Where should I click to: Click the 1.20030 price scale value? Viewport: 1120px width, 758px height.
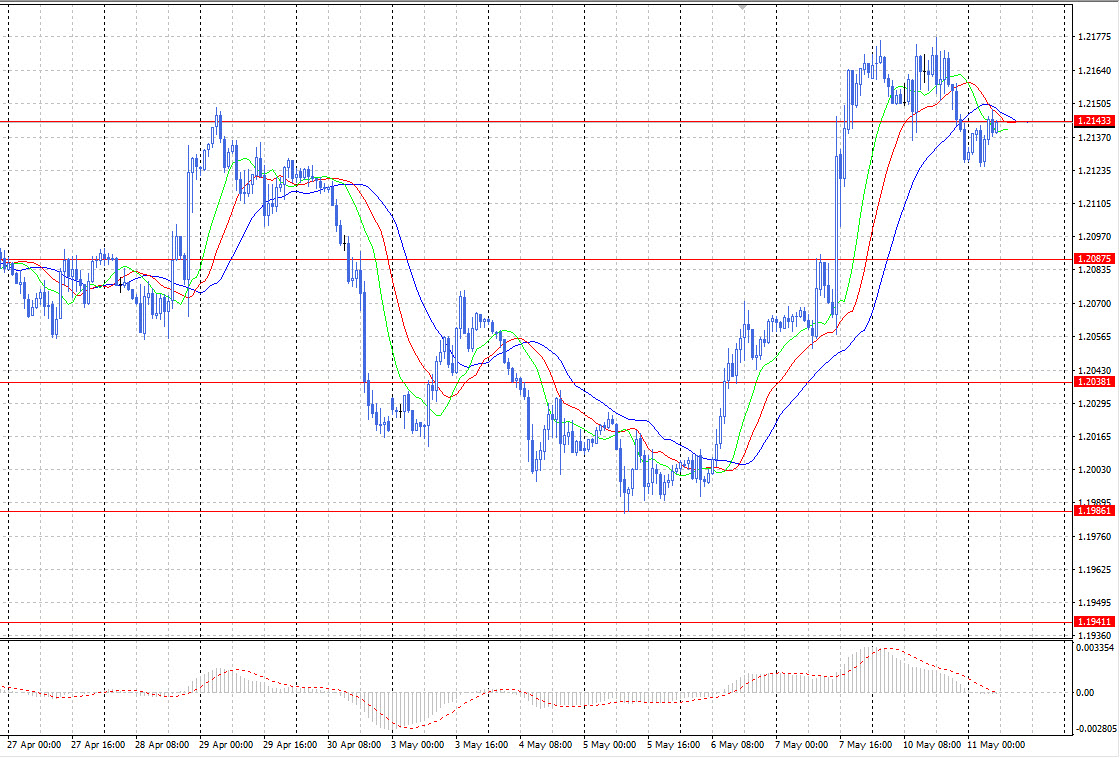[x=1094, y=469]
